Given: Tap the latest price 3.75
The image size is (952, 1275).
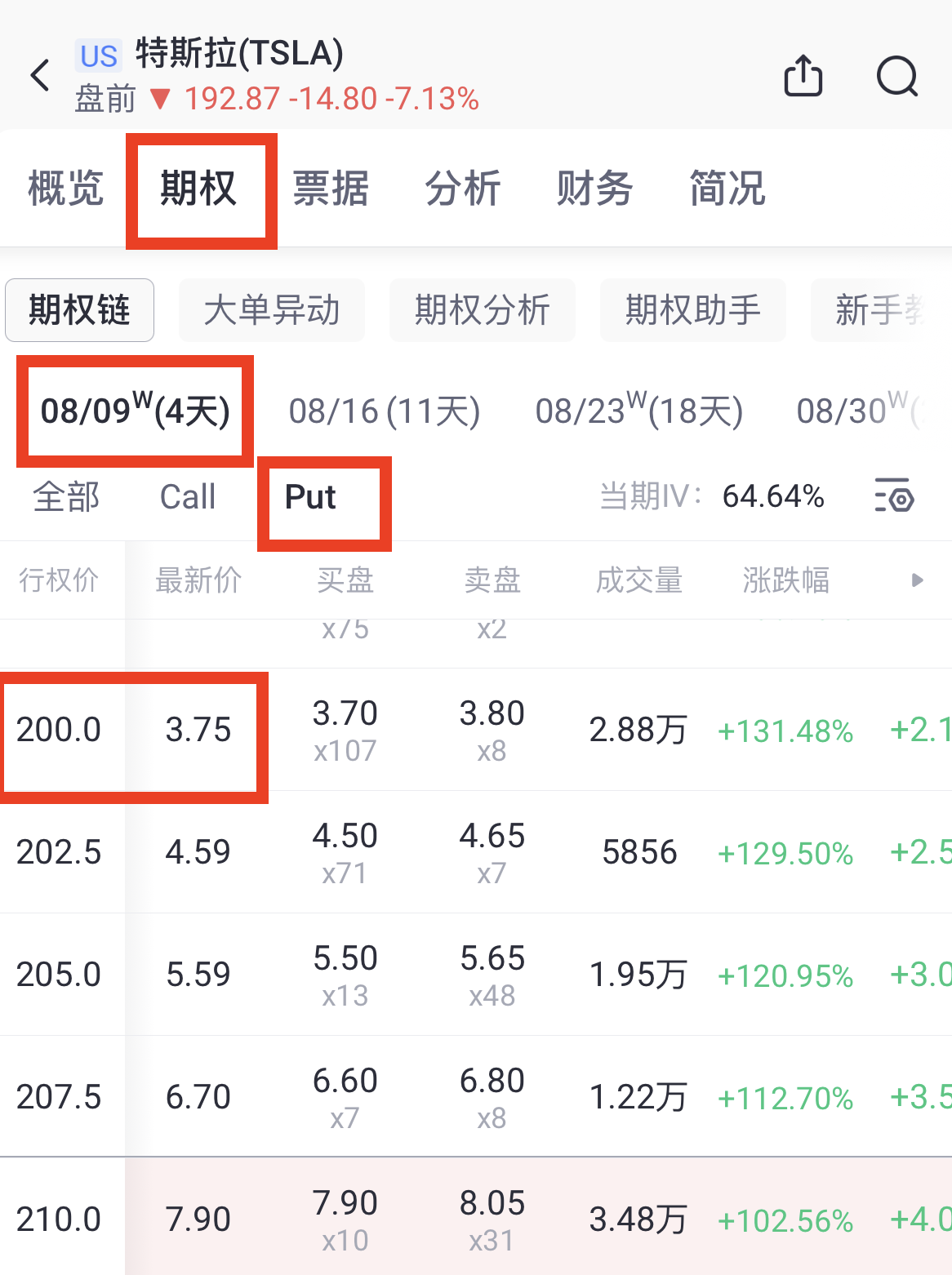Looking at the screenshot, I should (x=198, y=730).
